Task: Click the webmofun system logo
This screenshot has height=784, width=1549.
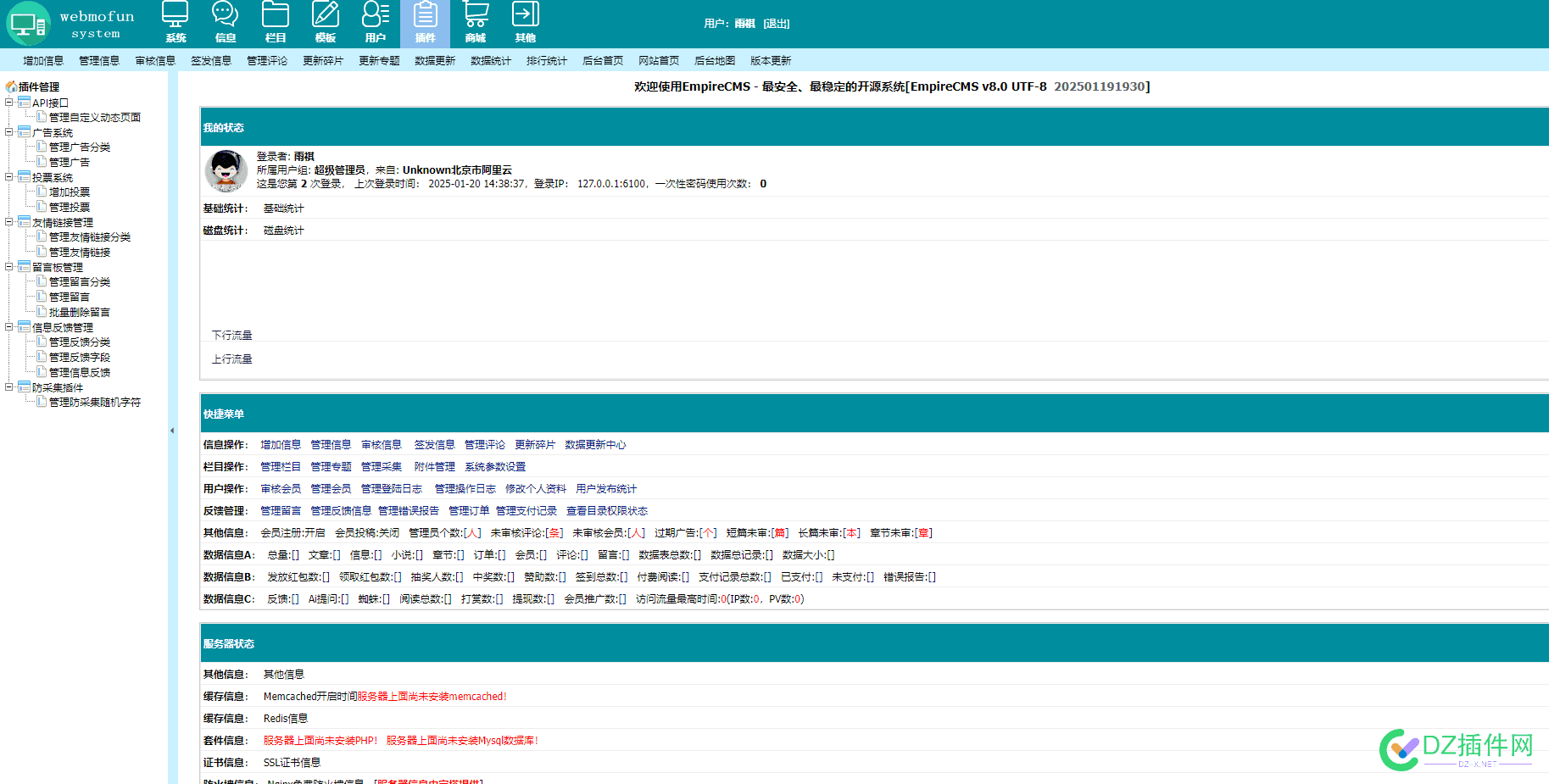Action: pos(72,24)
